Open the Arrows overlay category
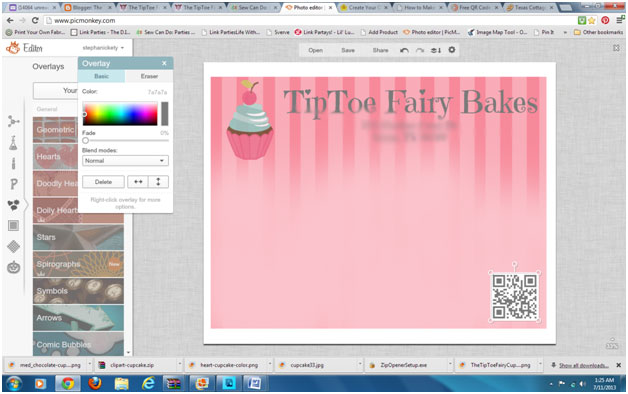 pyautogui.click(x=78, y=318)
